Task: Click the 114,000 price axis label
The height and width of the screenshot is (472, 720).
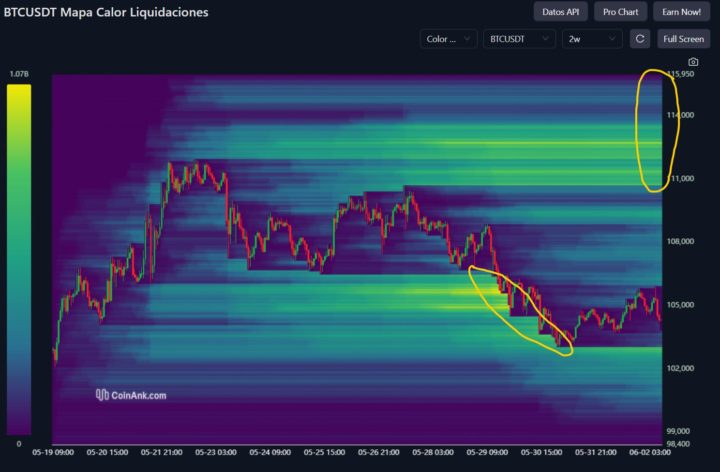Action: (681, 115)
